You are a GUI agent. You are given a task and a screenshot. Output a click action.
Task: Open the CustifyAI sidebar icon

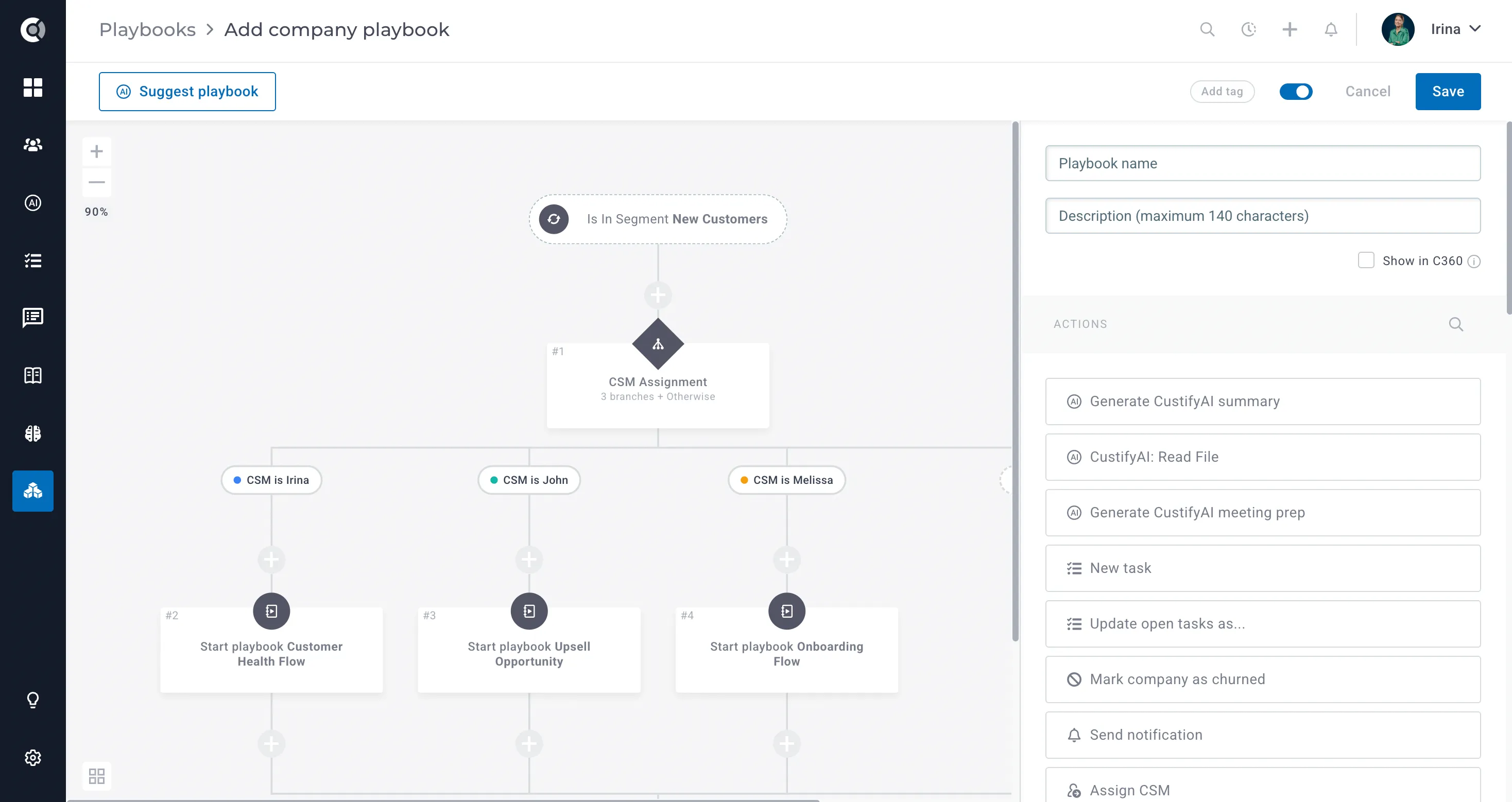(x=33, y=202)
